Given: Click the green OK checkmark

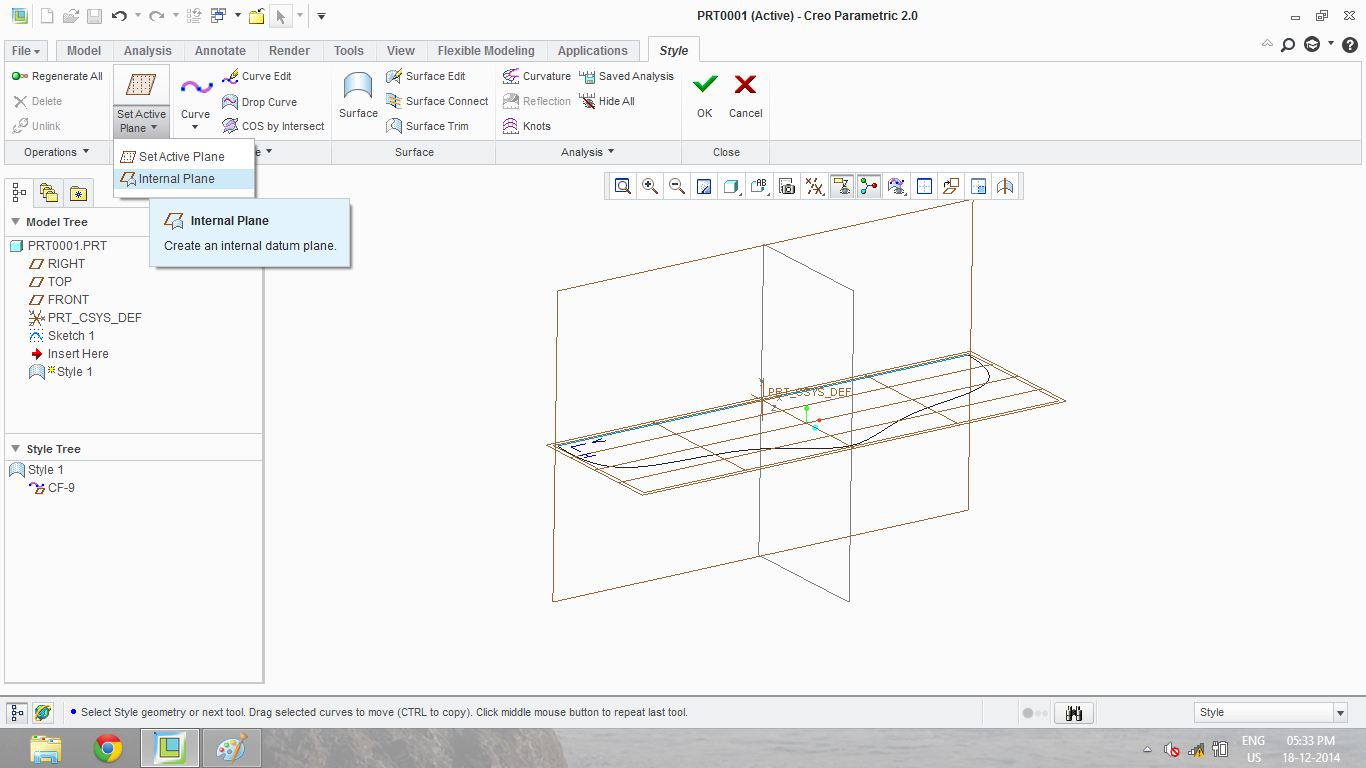Looking at the screenshot, I should coord(705,84).
